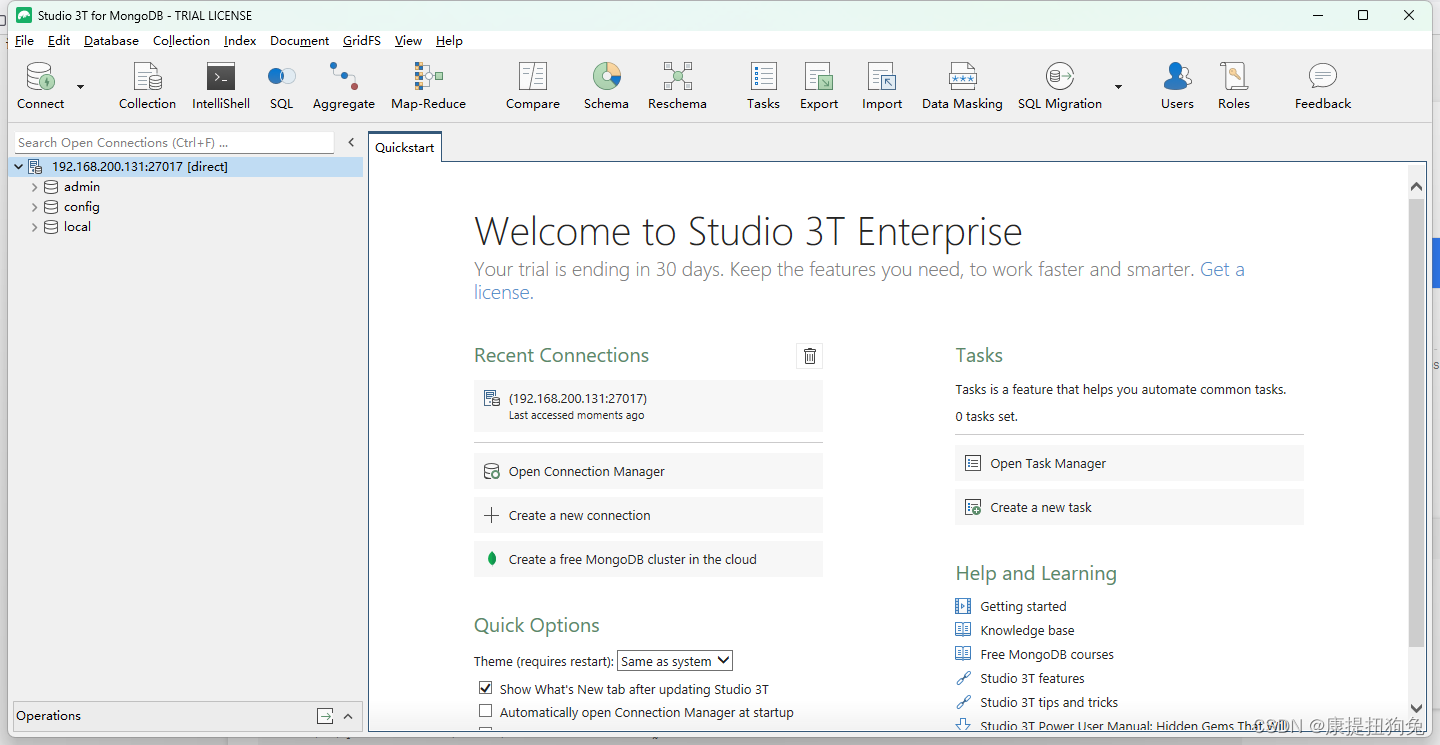Open the Knowledge base link
The image size is (1440, 745).
pos(1027,630)
